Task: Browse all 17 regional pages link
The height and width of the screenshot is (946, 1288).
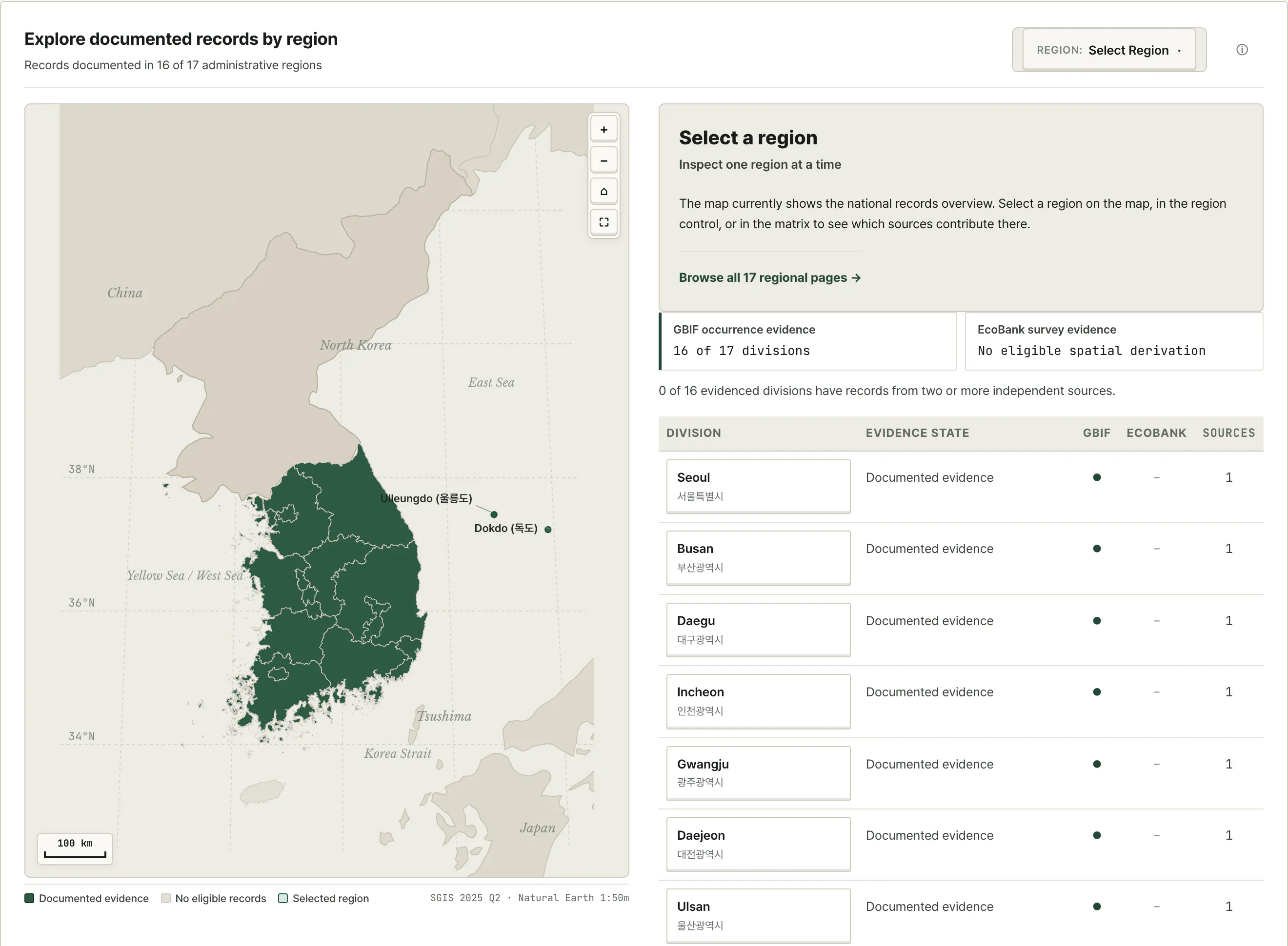Action: pyautogui.click(x=769, y=278)
